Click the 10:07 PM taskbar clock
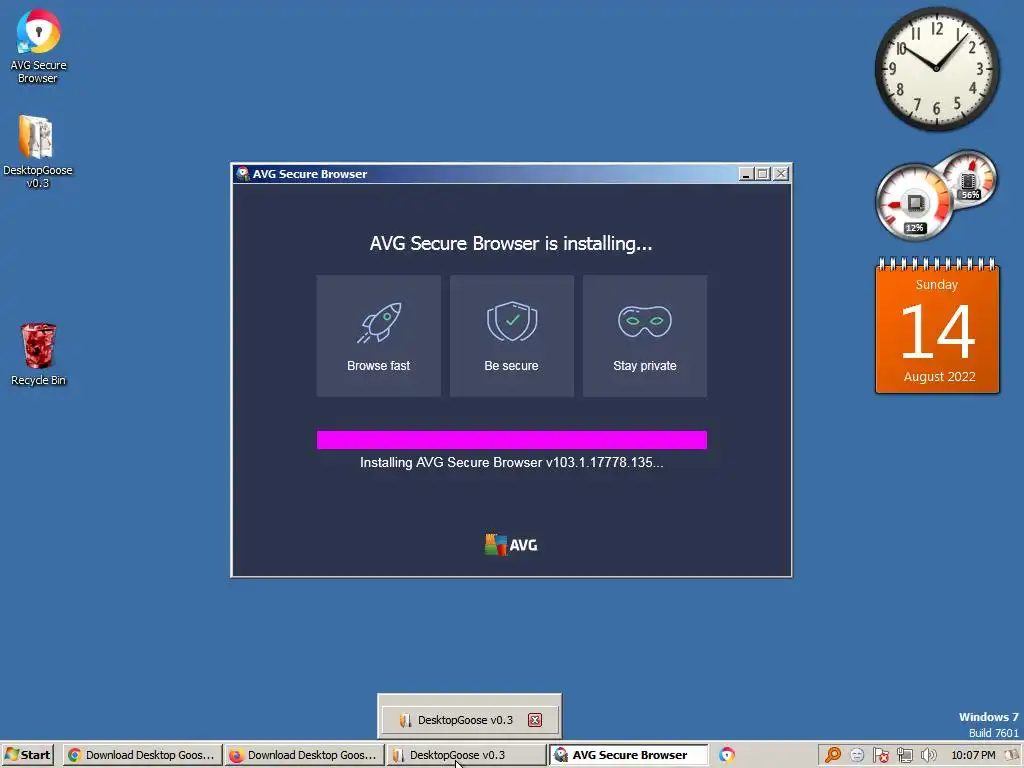 point(973,755)
